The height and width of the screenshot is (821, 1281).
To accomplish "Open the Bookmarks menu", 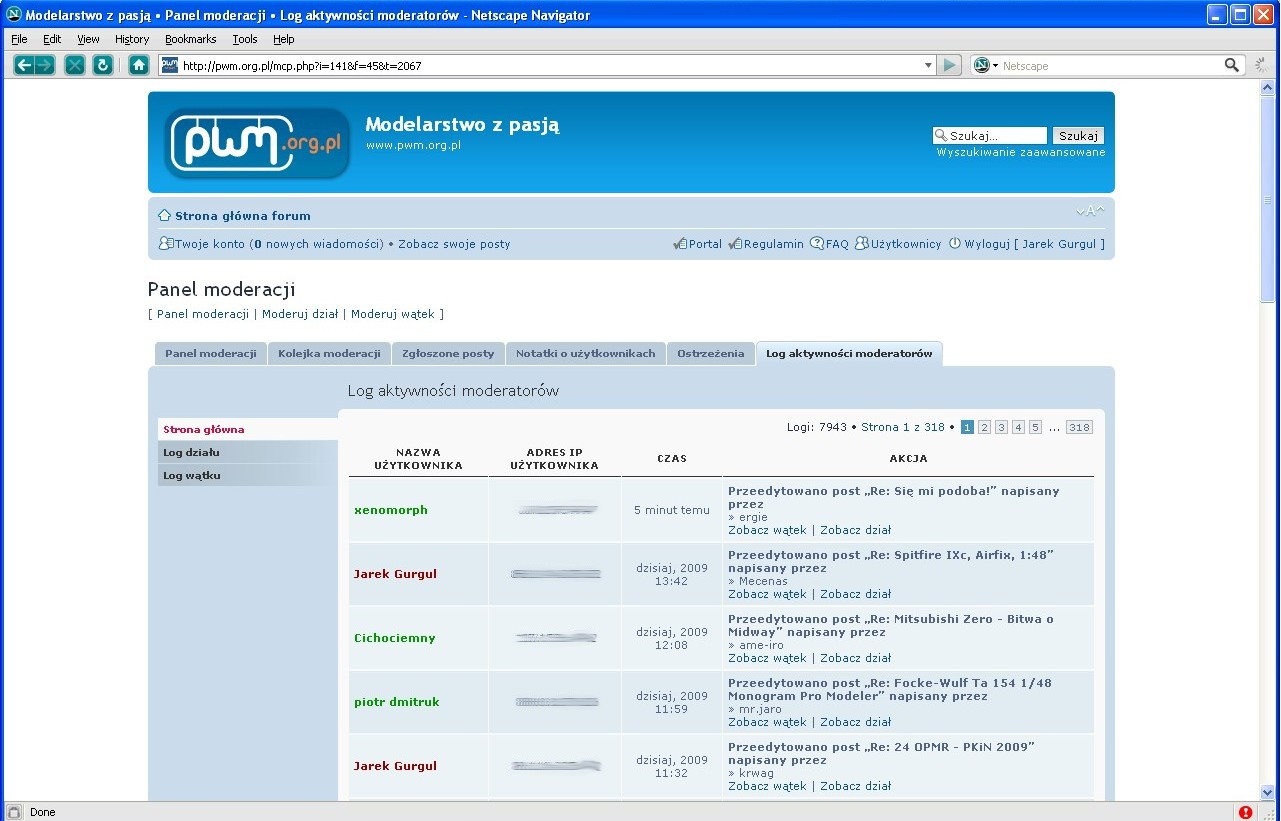I will [190, 39].
